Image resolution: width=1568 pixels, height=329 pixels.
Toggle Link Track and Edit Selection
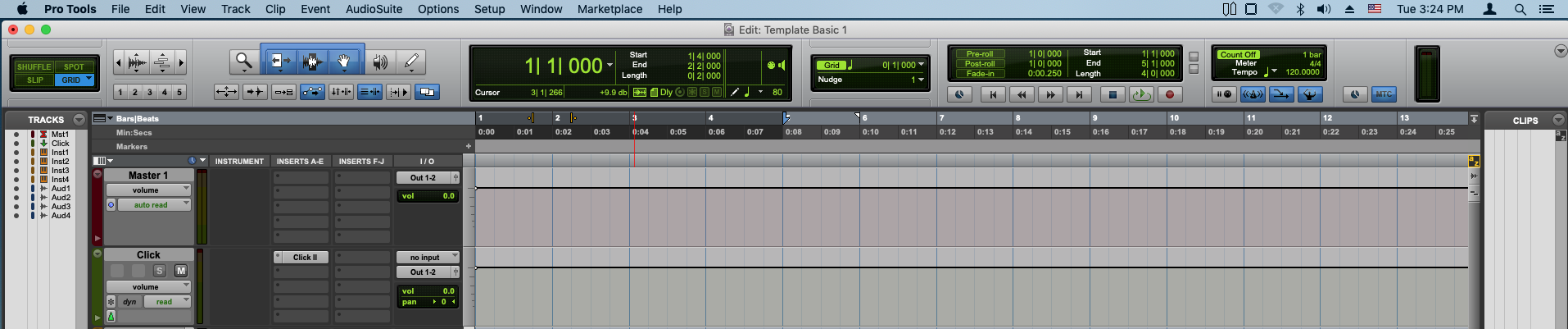(x=369, y=92)
